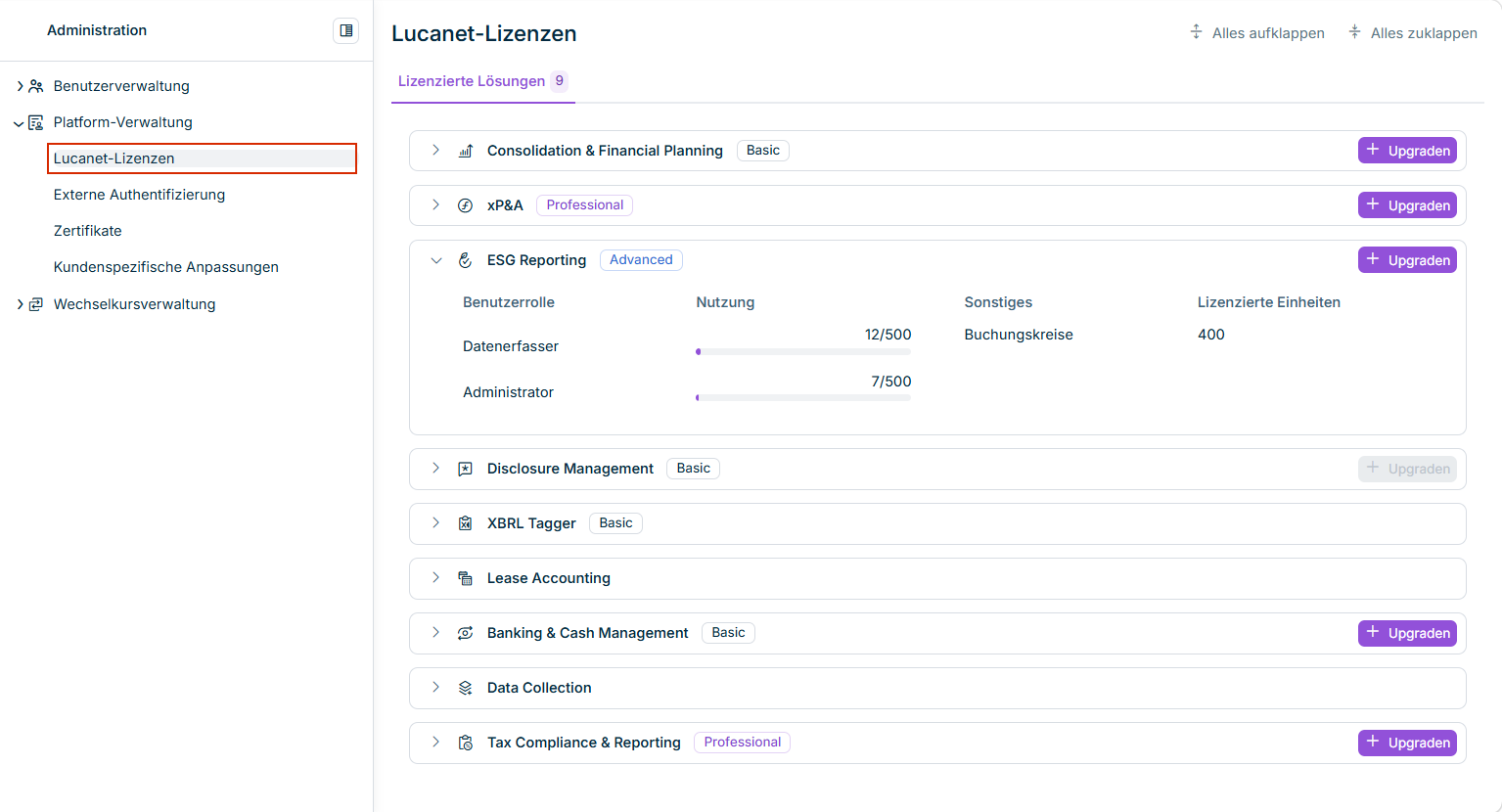Expand the xP&A license row

click(x=435, y=204)
